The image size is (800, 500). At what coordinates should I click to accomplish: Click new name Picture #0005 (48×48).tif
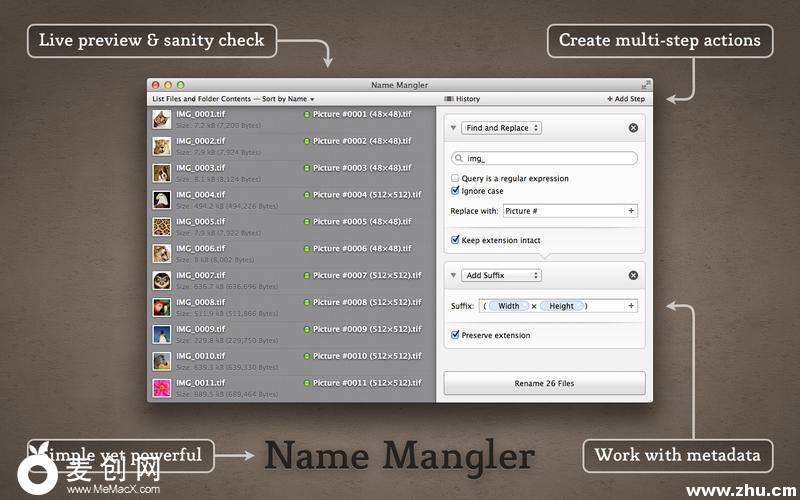coord(362,222)
